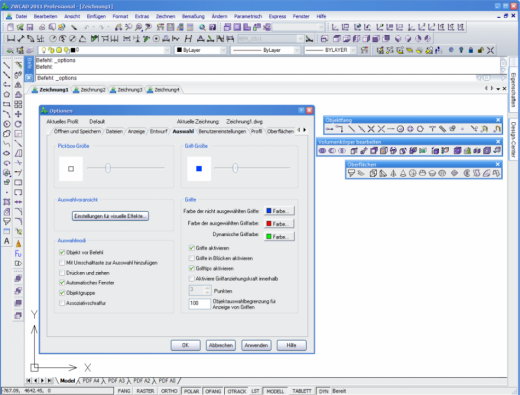Click the Sphere surface icon in Oberflächen toolbar
The width and height of the screenshot is (520, 395).
pos(413,173)
